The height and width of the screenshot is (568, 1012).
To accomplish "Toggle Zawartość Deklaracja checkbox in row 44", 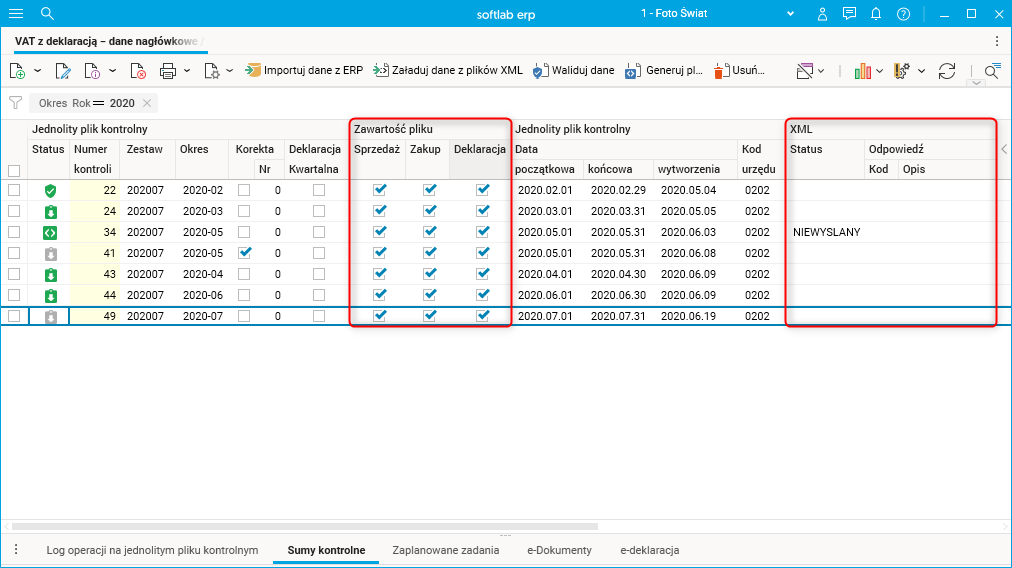I will click(x=482, y=294).
